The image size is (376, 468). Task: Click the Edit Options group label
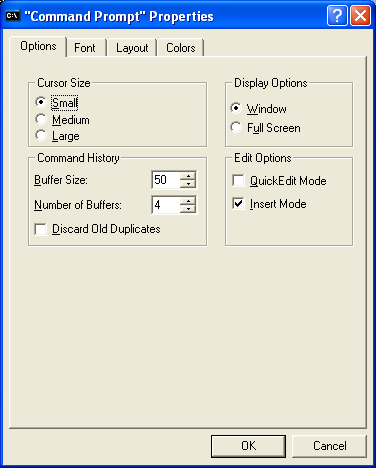pos(263,158)
